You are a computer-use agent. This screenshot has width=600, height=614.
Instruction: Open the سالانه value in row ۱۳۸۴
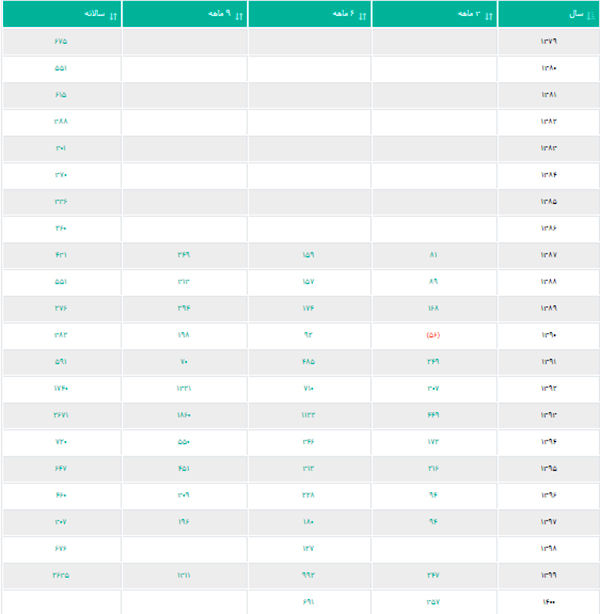pyautogui.click(x=61, y=175)
